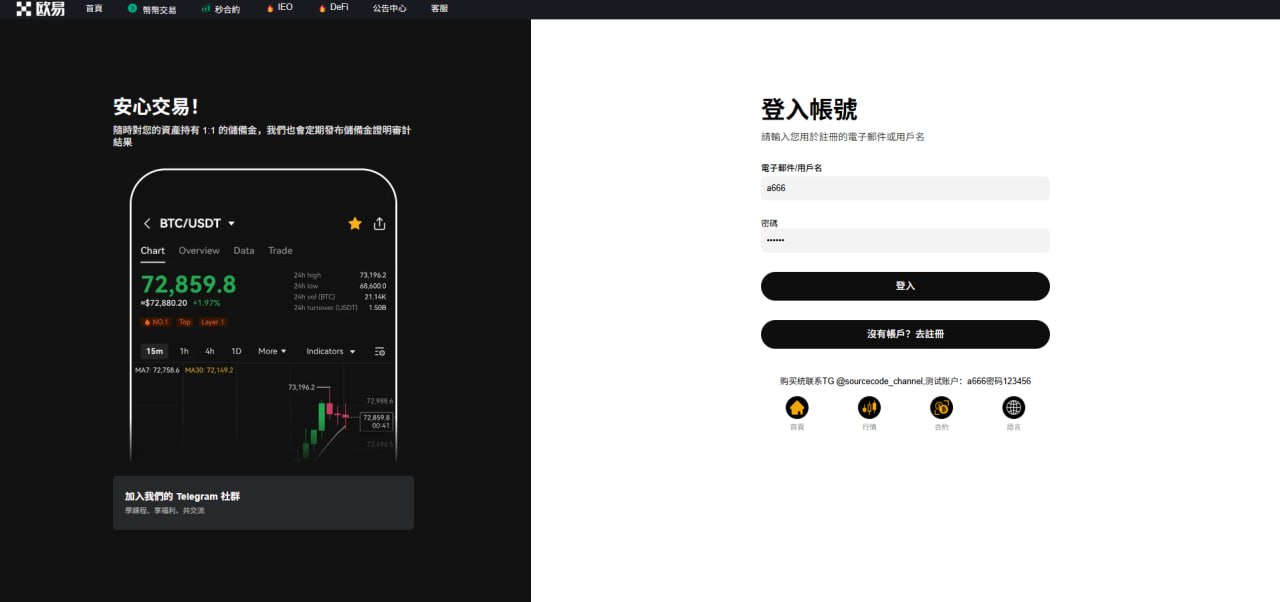This screenshot has height=602, width=1280.
Task: Switch chart interval to 4h
Action: [x=210, y=351]
